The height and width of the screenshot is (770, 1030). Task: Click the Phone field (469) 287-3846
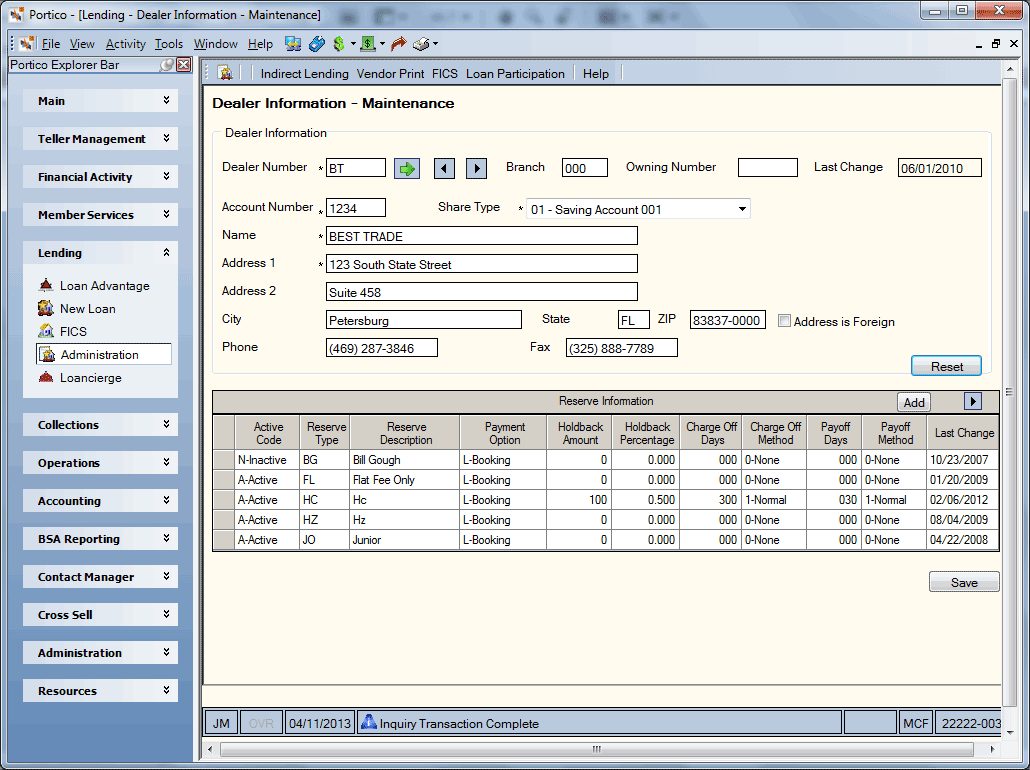[382, 348]
